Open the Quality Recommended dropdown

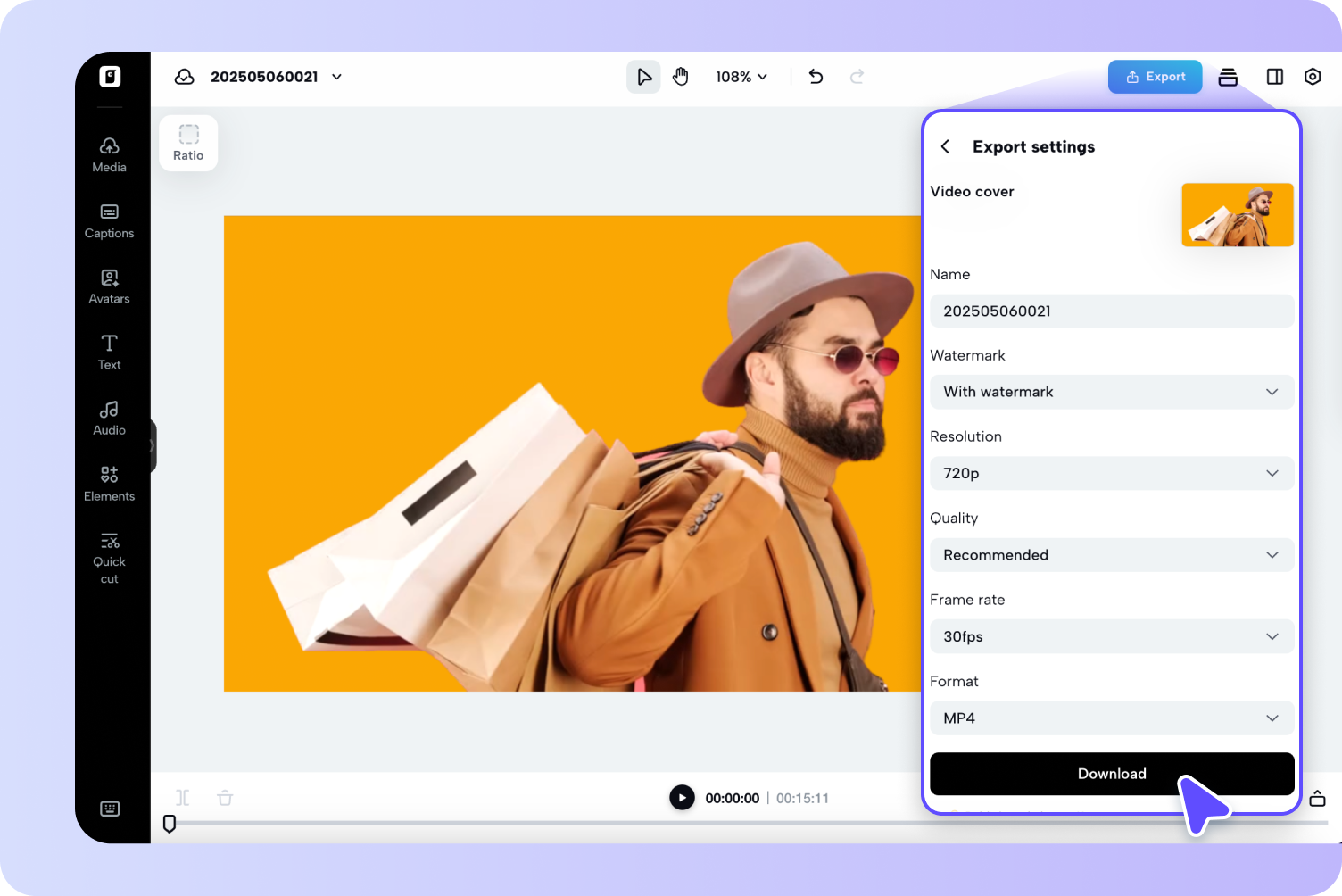click(1112, 555)
